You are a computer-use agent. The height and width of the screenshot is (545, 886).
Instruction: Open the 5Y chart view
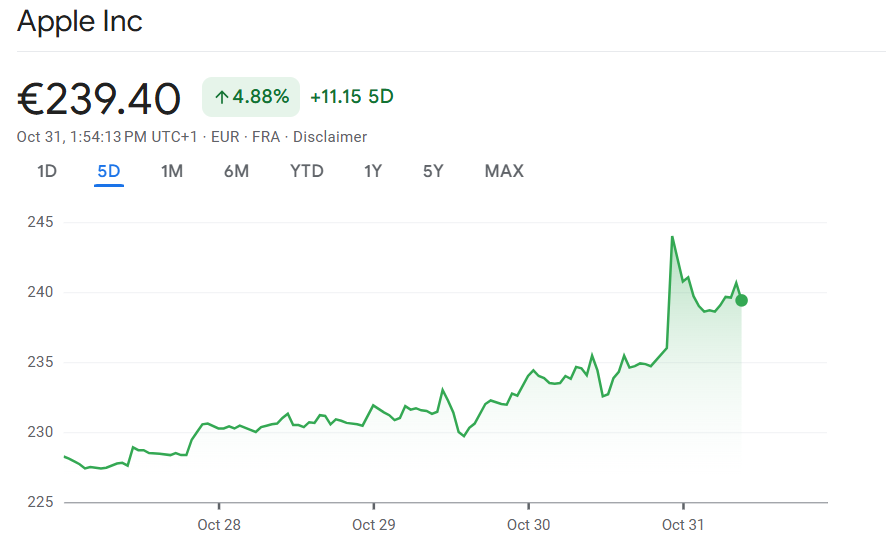[x=433, y=171]
